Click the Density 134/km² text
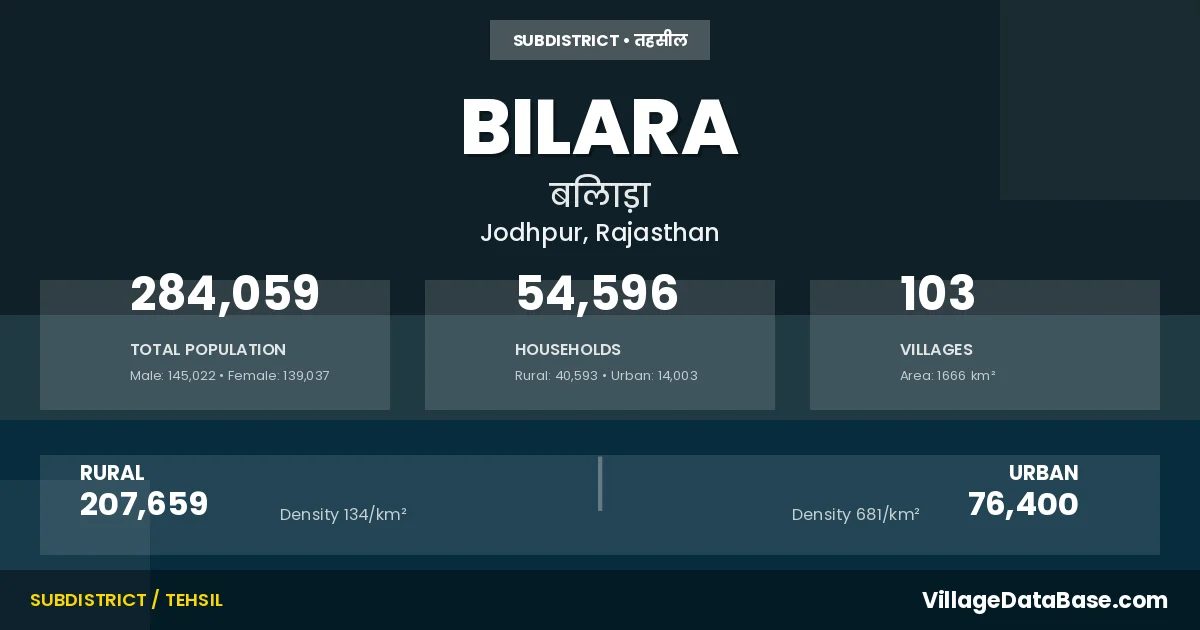 tap(343, 515)
